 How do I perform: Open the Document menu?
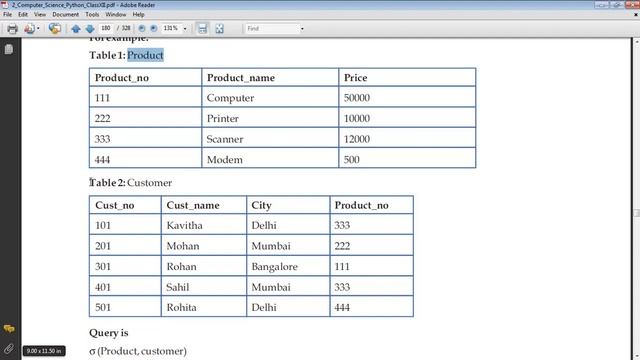[x=65, y=14]
